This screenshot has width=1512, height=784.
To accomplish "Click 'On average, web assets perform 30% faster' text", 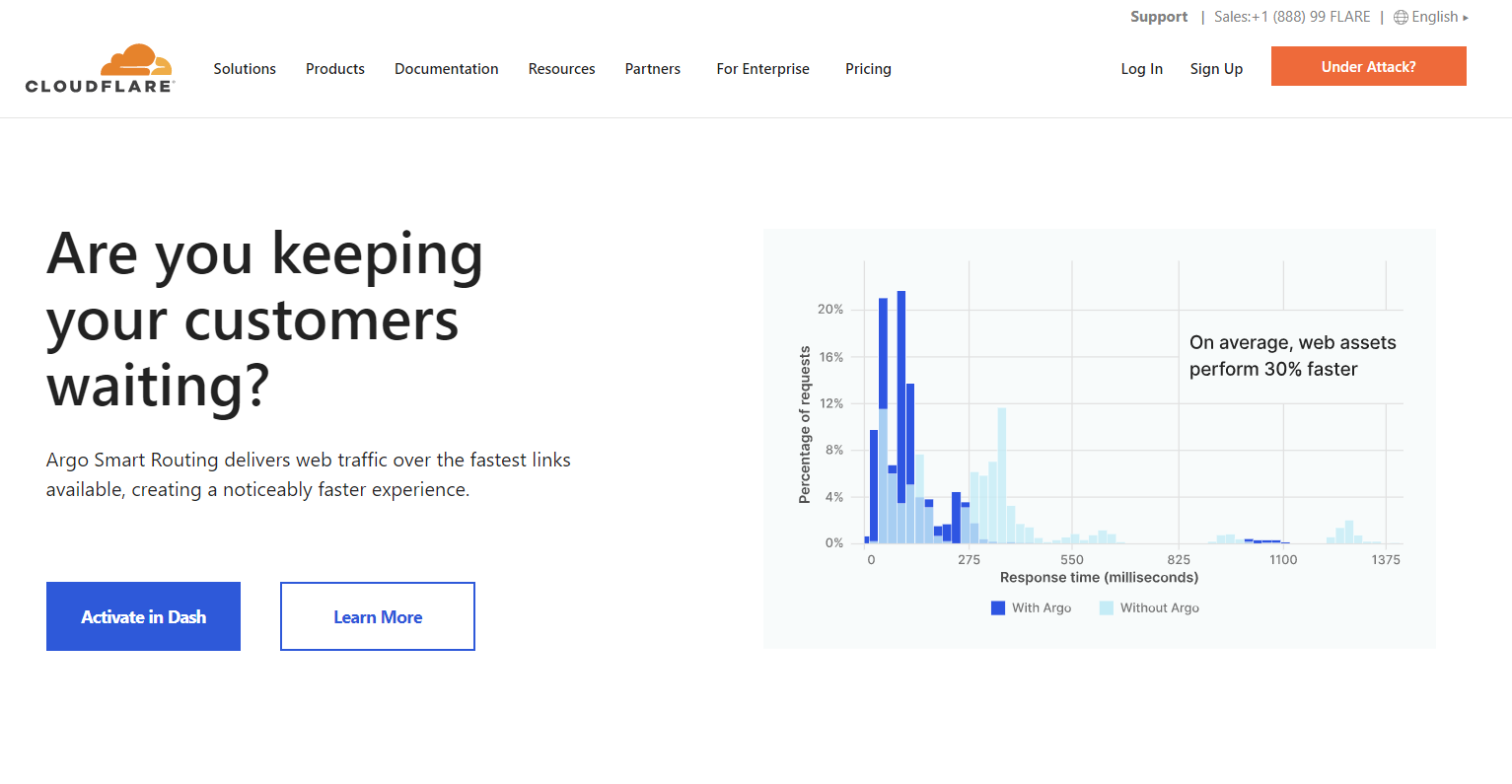I will tap(1293, 356).
